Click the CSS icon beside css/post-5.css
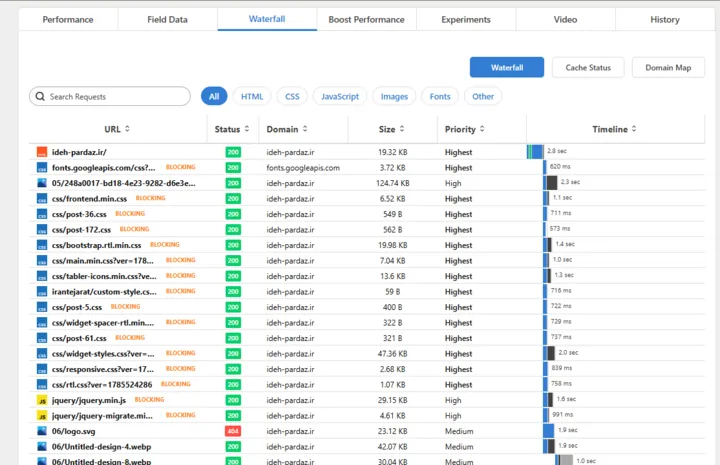 pyautogui.click(x=42, y=307)
